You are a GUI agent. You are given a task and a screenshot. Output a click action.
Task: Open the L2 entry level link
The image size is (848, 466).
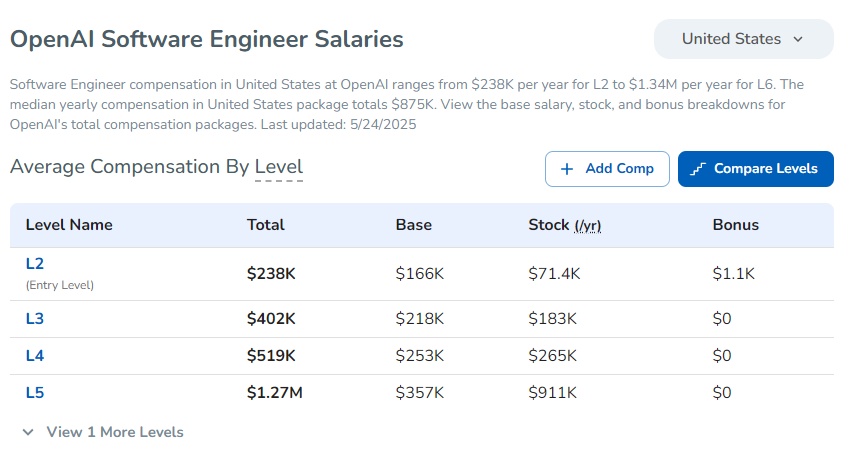pos(35,264)
